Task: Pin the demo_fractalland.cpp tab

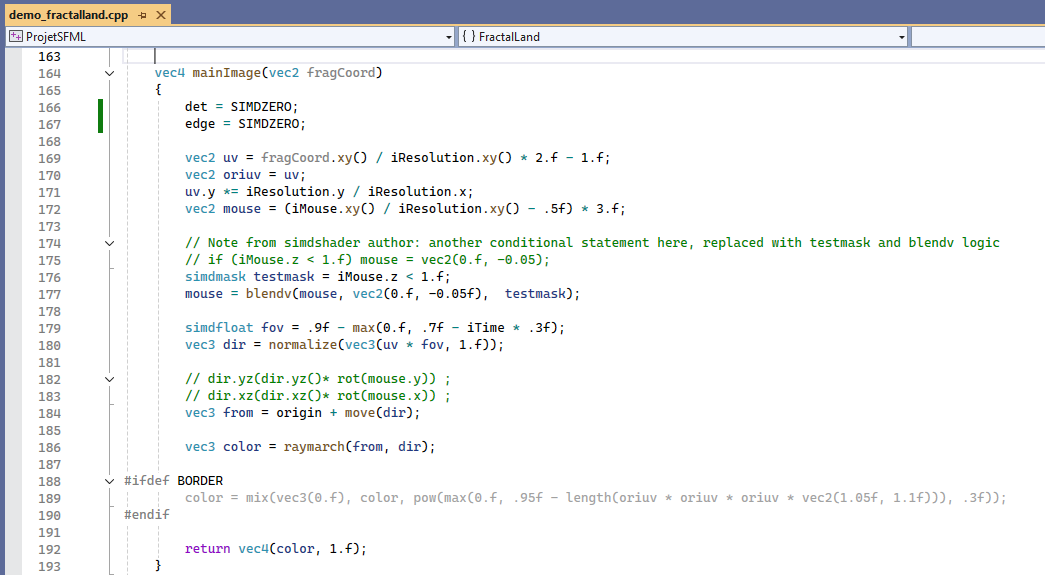Action: (143, 15)
